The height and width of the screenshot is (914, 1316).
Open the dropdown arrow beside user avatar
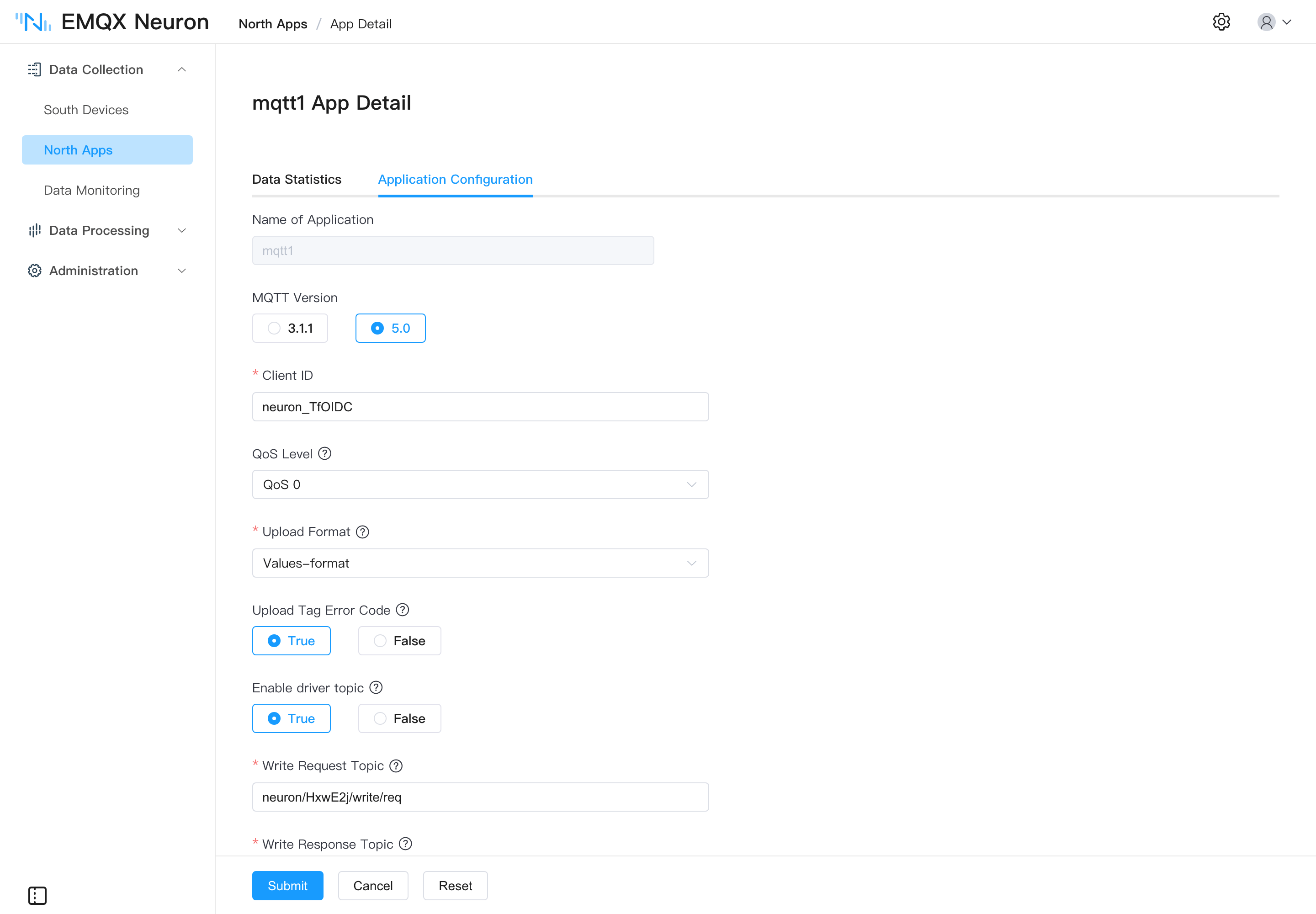tap(1287, 22)
